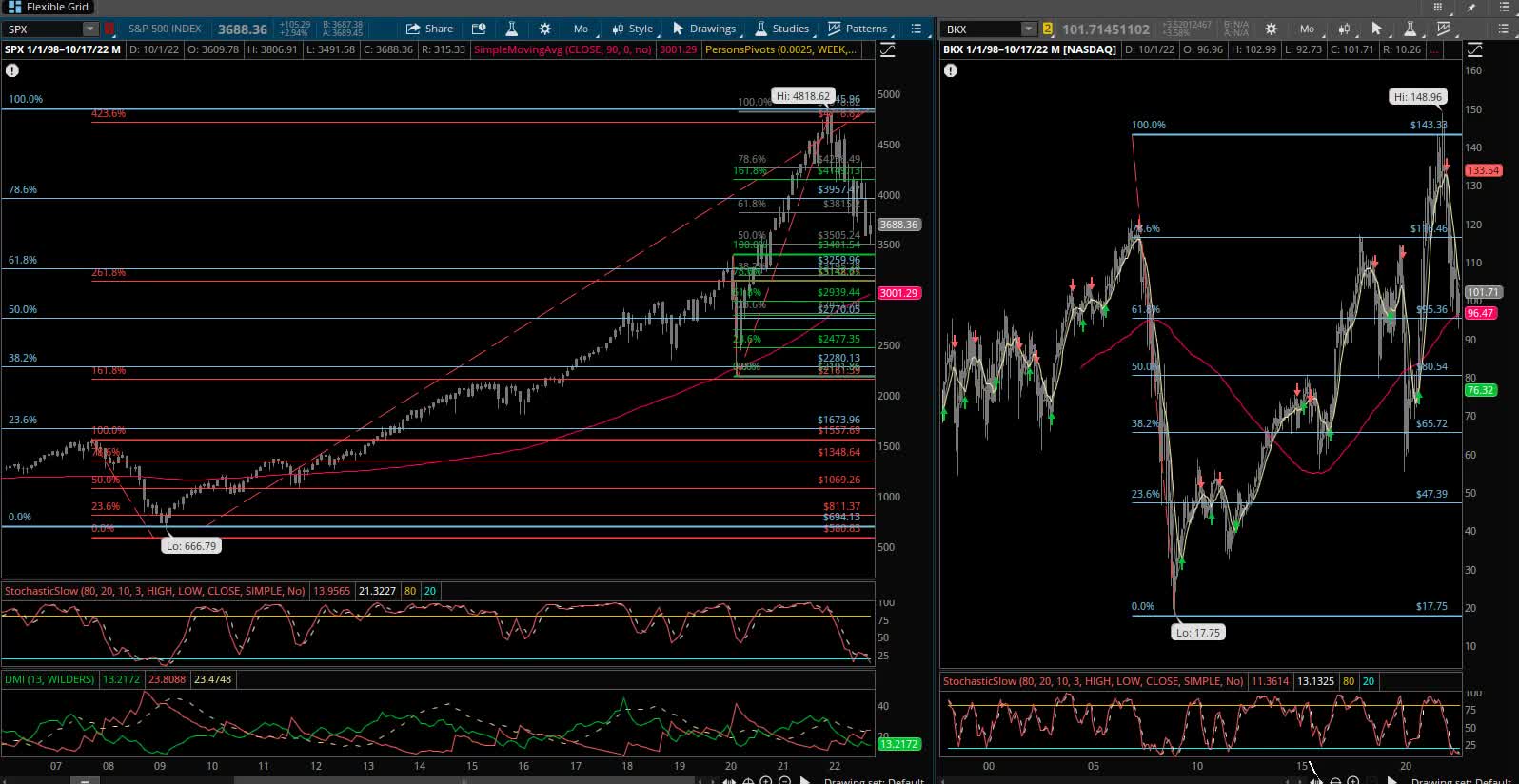Open the Style menu on SPX chart
Viewport: 1519px width, 784px height.
tap(633, 29)
